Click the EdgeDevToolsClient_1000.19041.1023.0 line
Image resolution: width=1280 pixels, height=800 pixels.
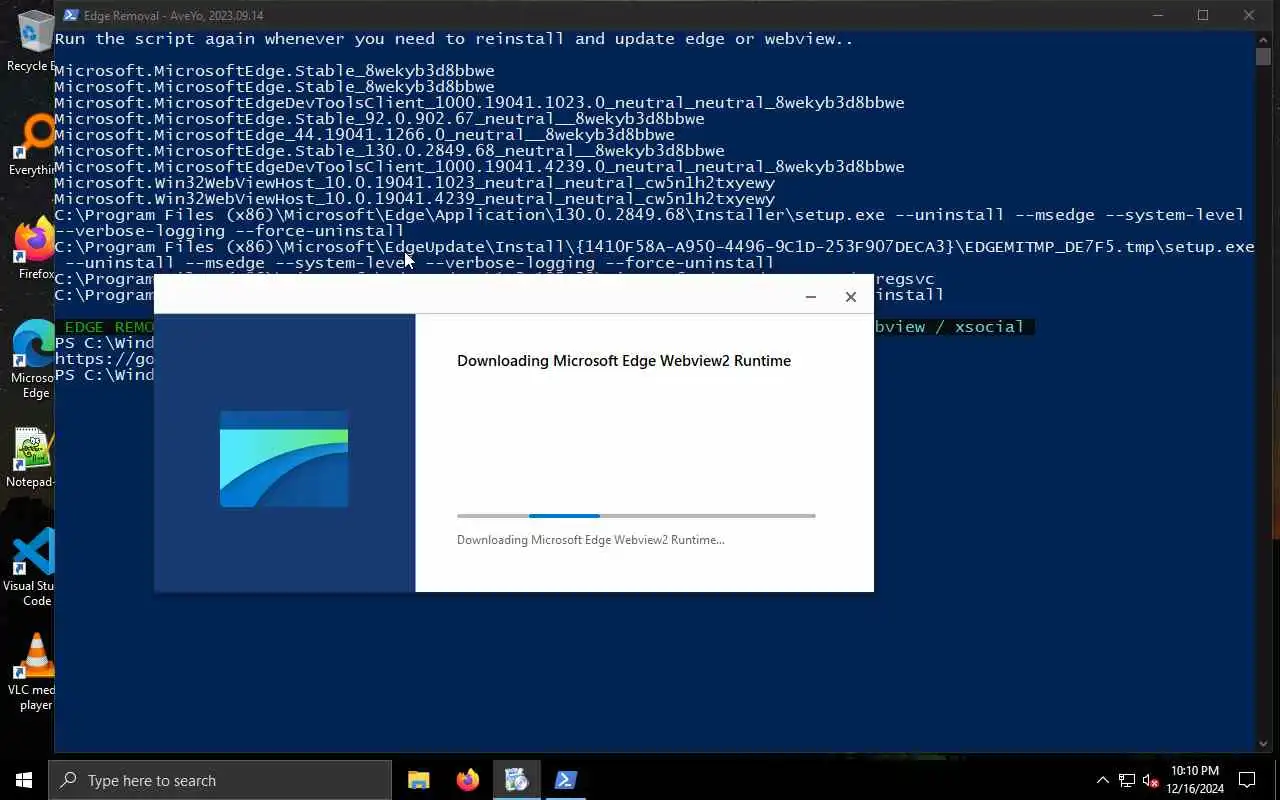pyautogui.click(x=479, y=103)
